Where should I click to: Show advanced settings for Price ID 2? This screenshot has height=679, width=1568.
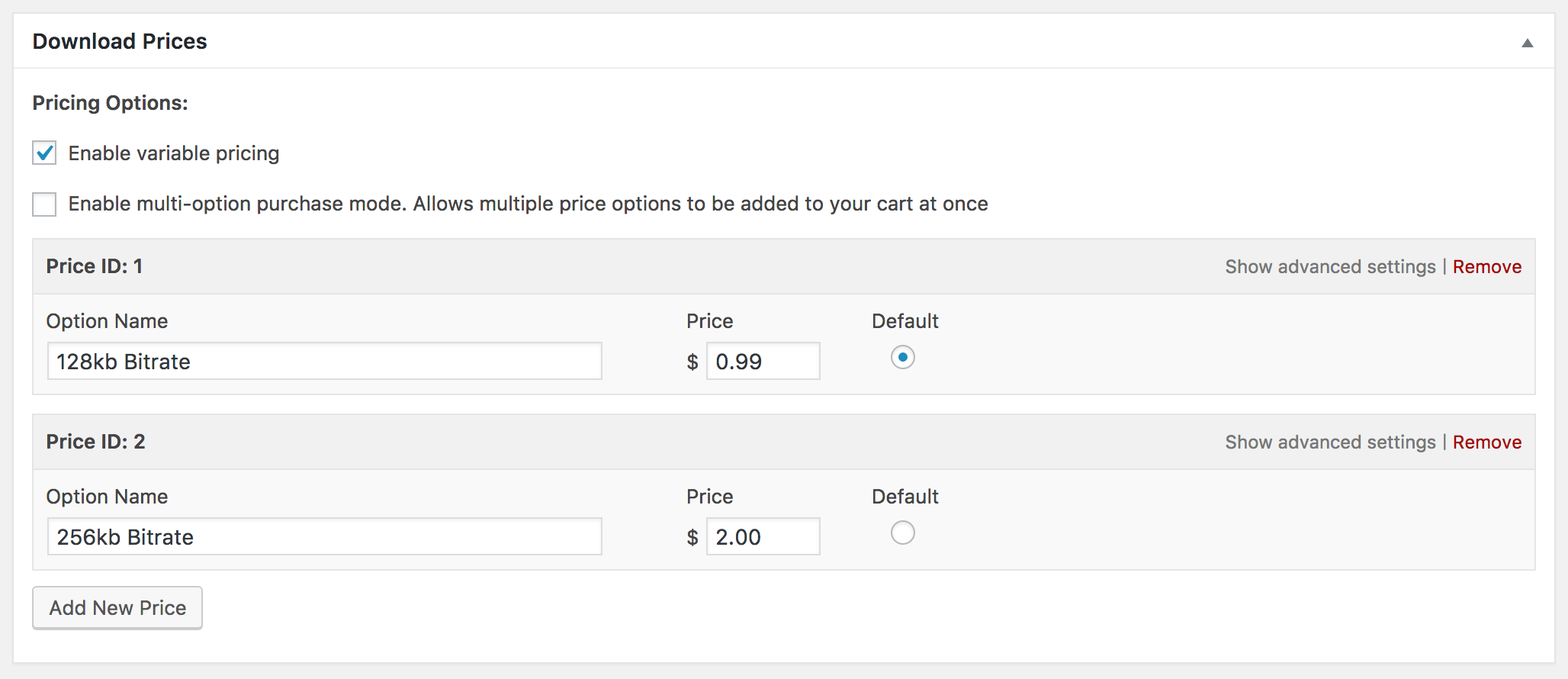pos(1330,442)
